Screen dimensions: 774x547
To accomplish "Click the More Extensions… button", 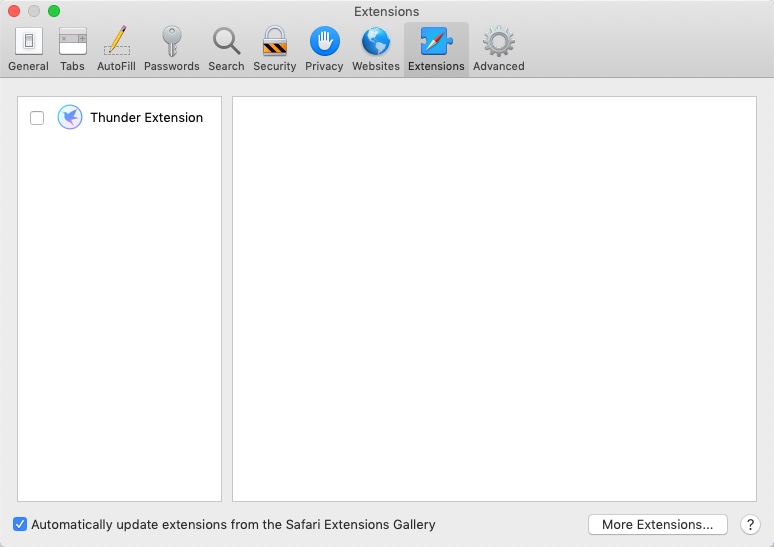I will coord(658,524).
